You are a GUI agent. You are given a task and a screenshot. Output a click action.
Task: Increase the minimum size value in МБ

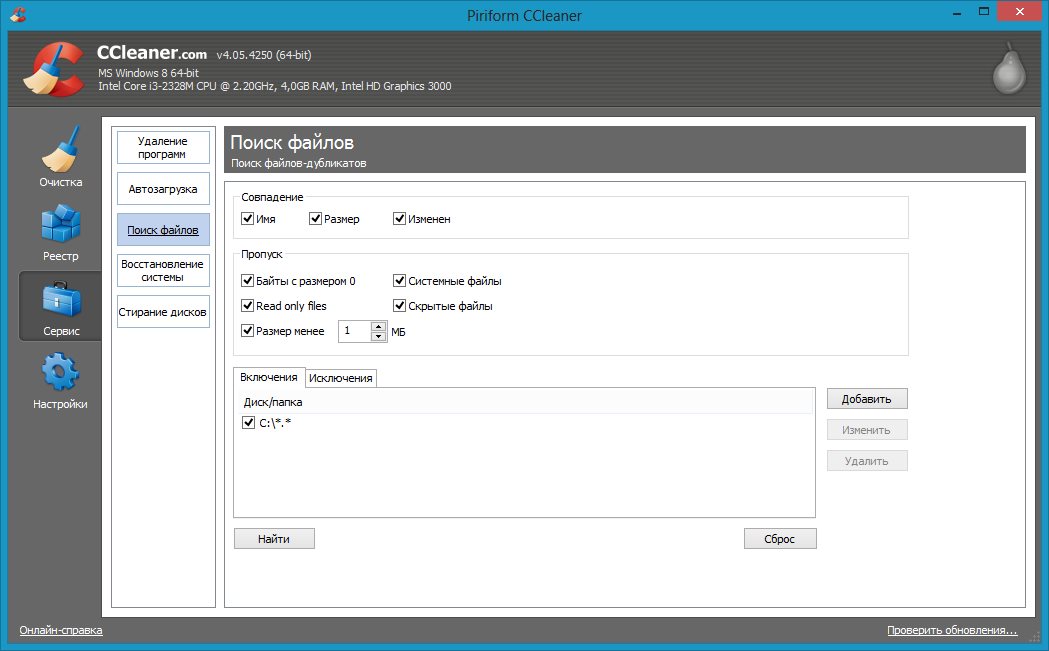pos(378,326)
